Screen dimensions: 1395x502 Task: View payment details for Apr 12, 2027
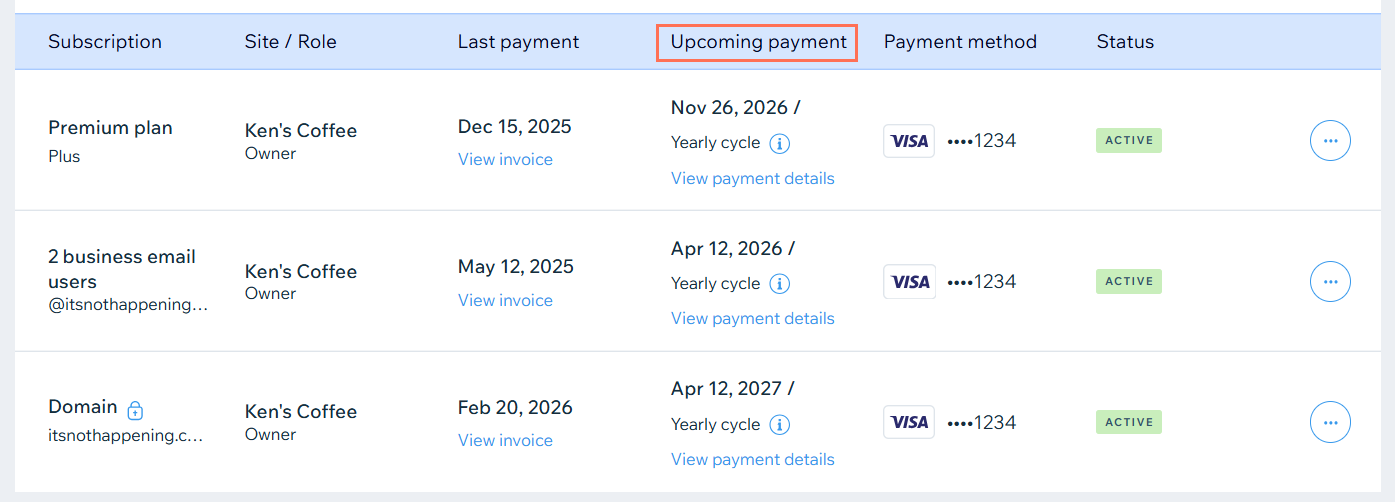(752, 459)
